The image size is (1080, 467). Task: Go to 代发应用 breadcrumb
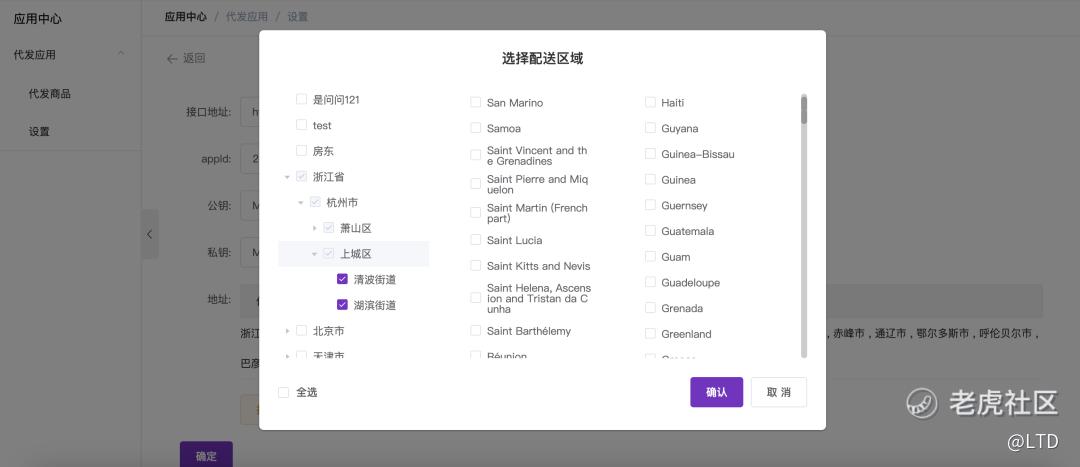[247, 17]
